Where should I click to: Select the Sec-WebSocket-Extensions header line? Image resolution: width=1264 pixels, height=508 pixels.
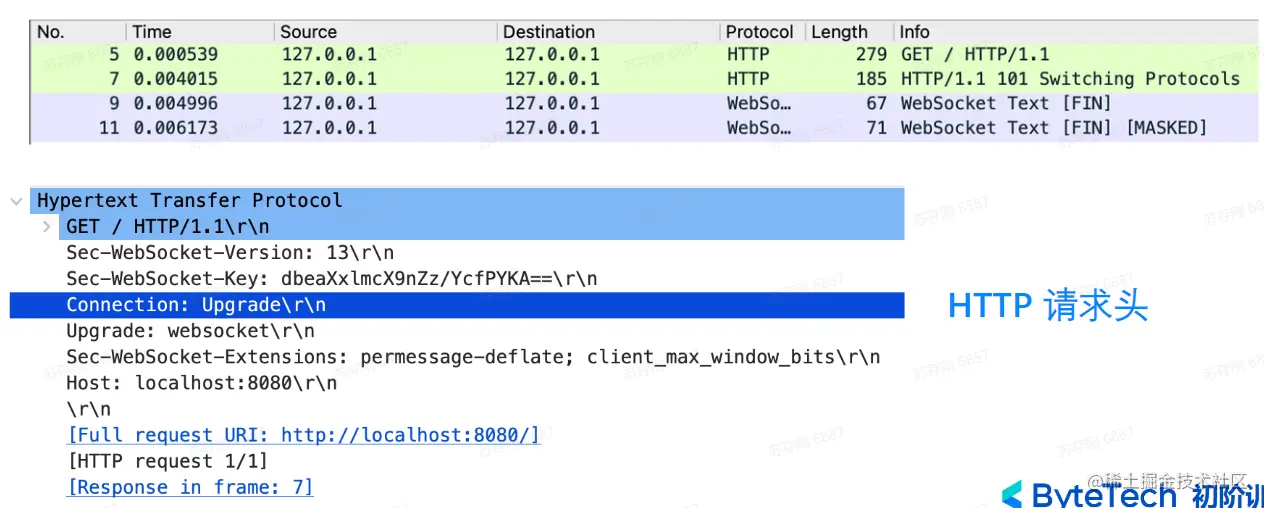click(474, 357)
